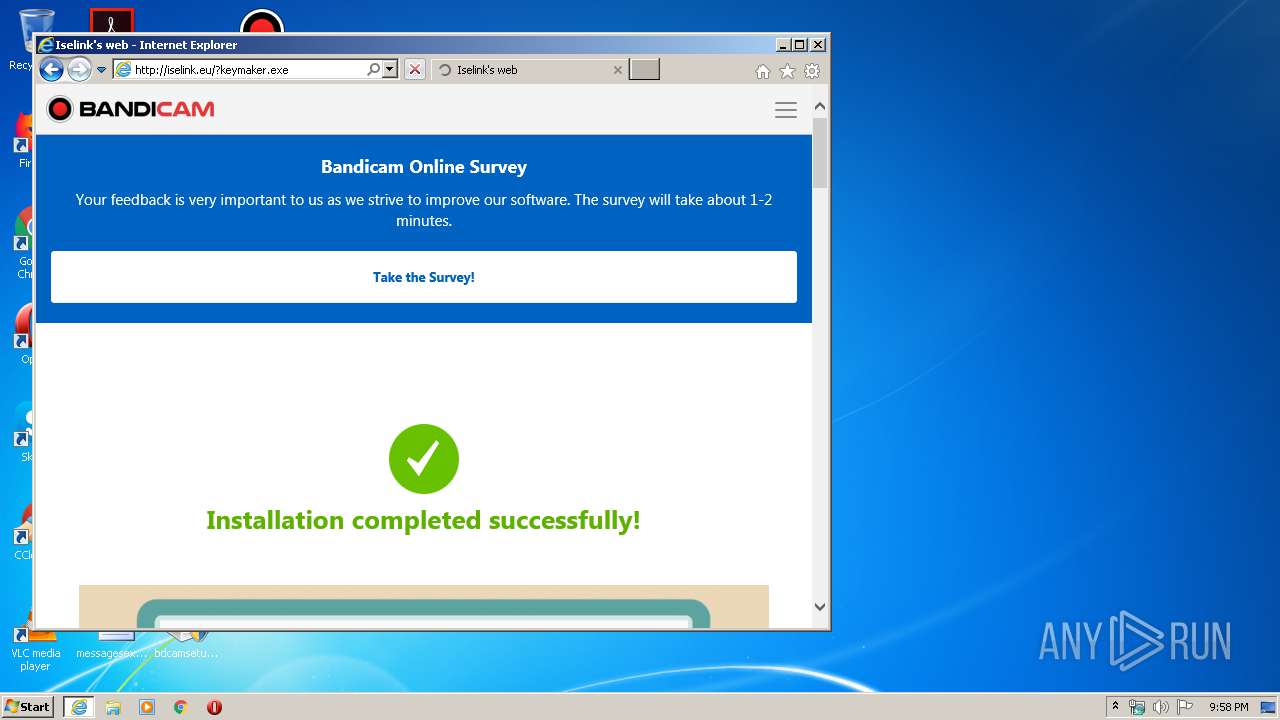
Task: Open Google Chrome from taskbar
Action: 181,707
